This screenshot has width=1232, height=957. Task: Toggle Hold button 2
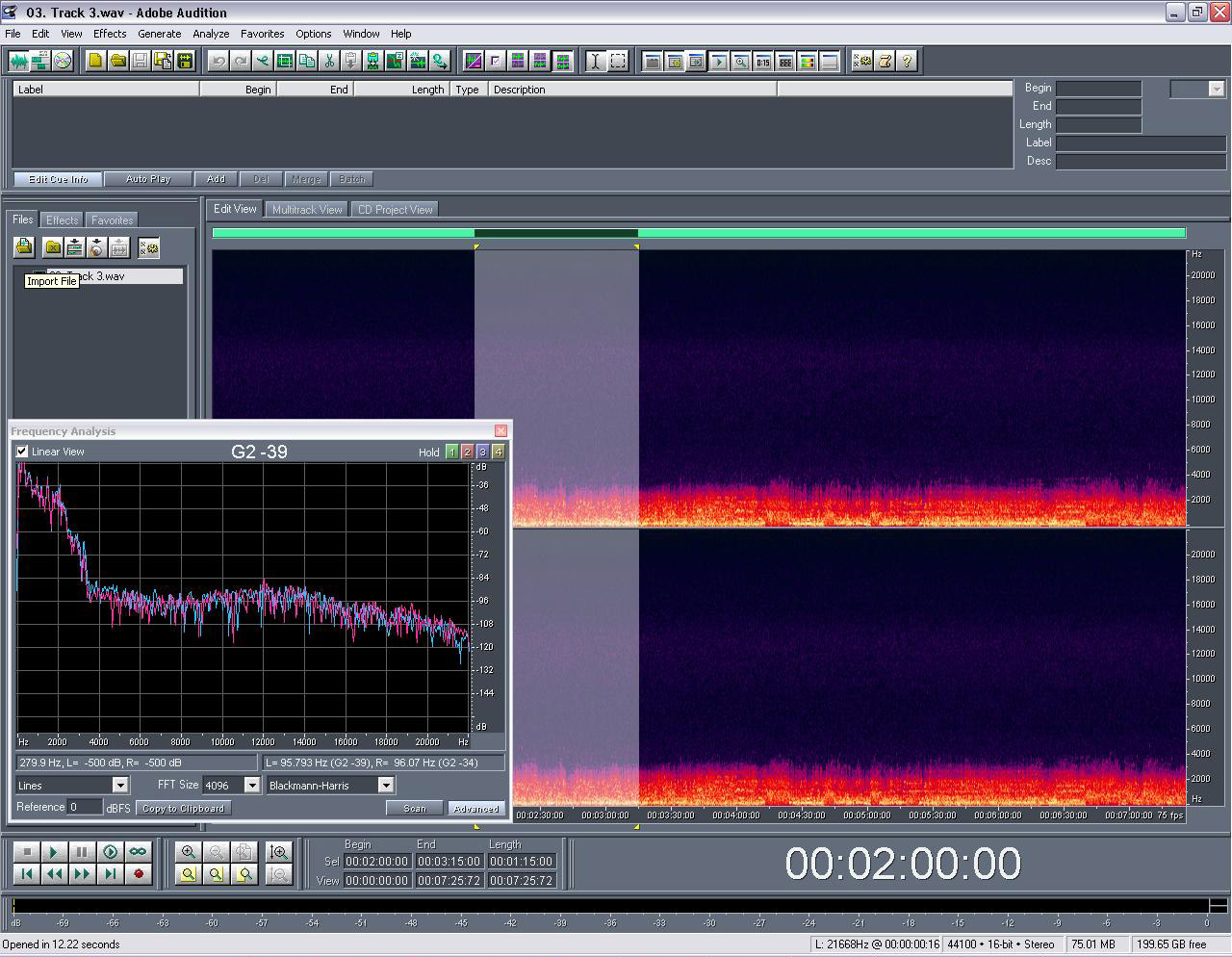[468, 452]
